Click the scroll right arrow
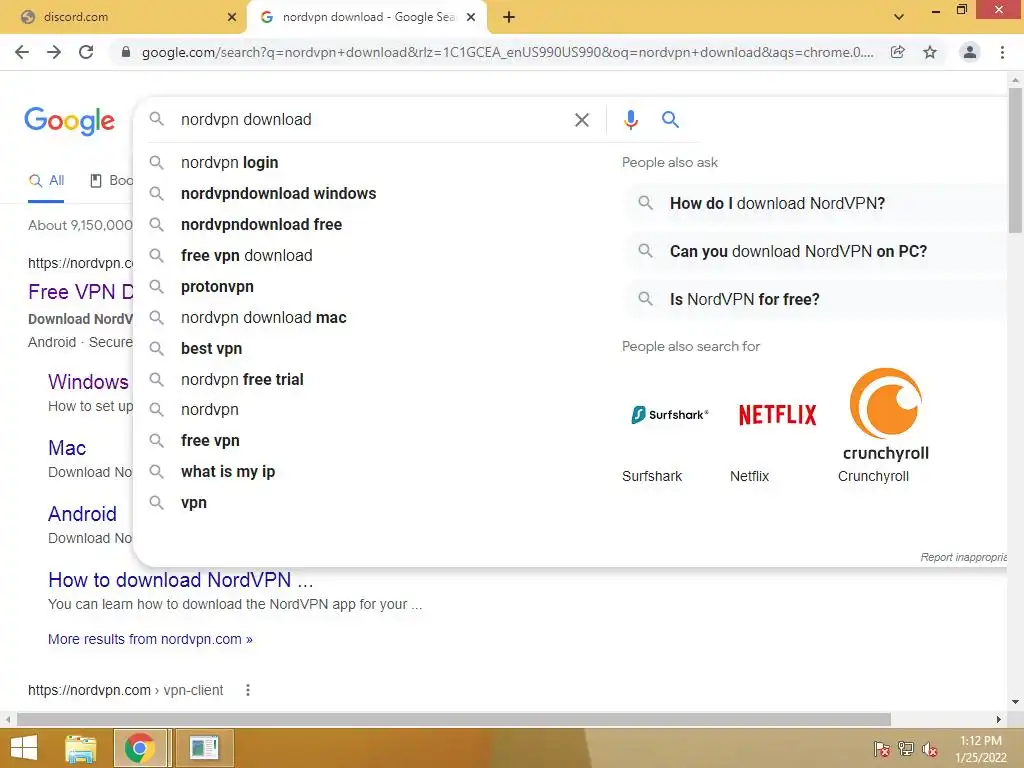The height and width of the screenshot is (768, 1024). tap(999, 720)
